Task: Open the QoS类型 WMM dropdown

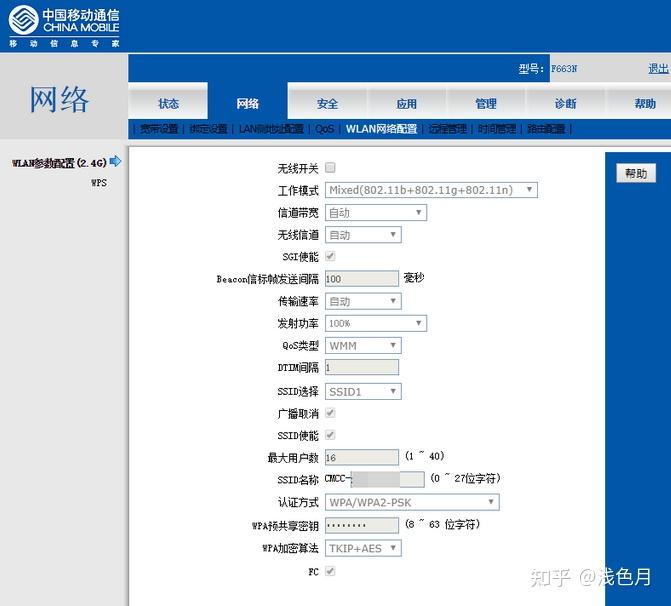Action: pyautogui.click(x=363, y=345)
